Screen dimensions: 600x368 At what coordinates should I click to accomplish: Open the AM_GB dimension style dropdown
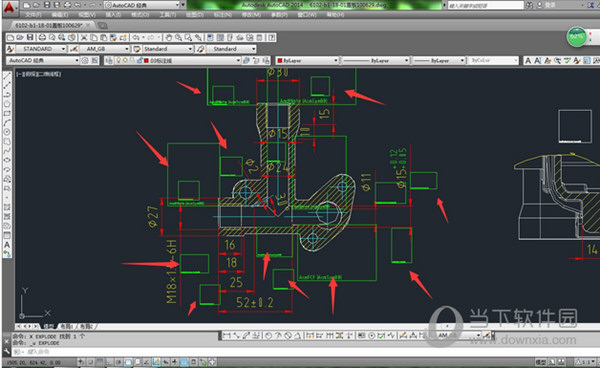[104, 49]
